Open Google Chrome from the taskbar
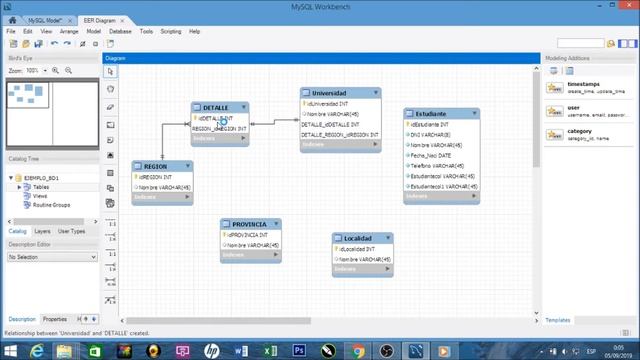This screenshot has height=360, width=640. coord(358,351)
